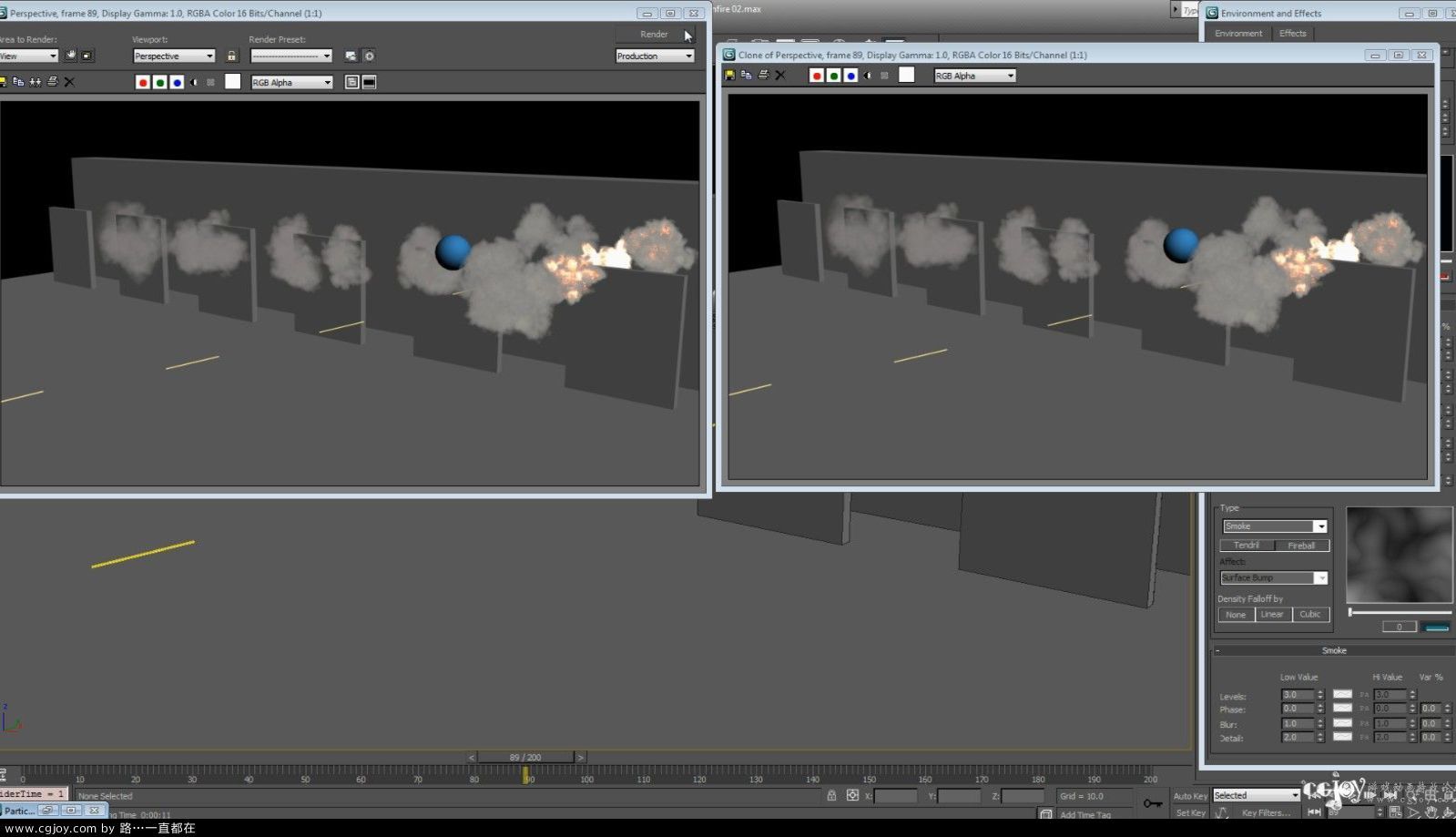
Task: Click the X coordinate field
Action: click(895, 797)
